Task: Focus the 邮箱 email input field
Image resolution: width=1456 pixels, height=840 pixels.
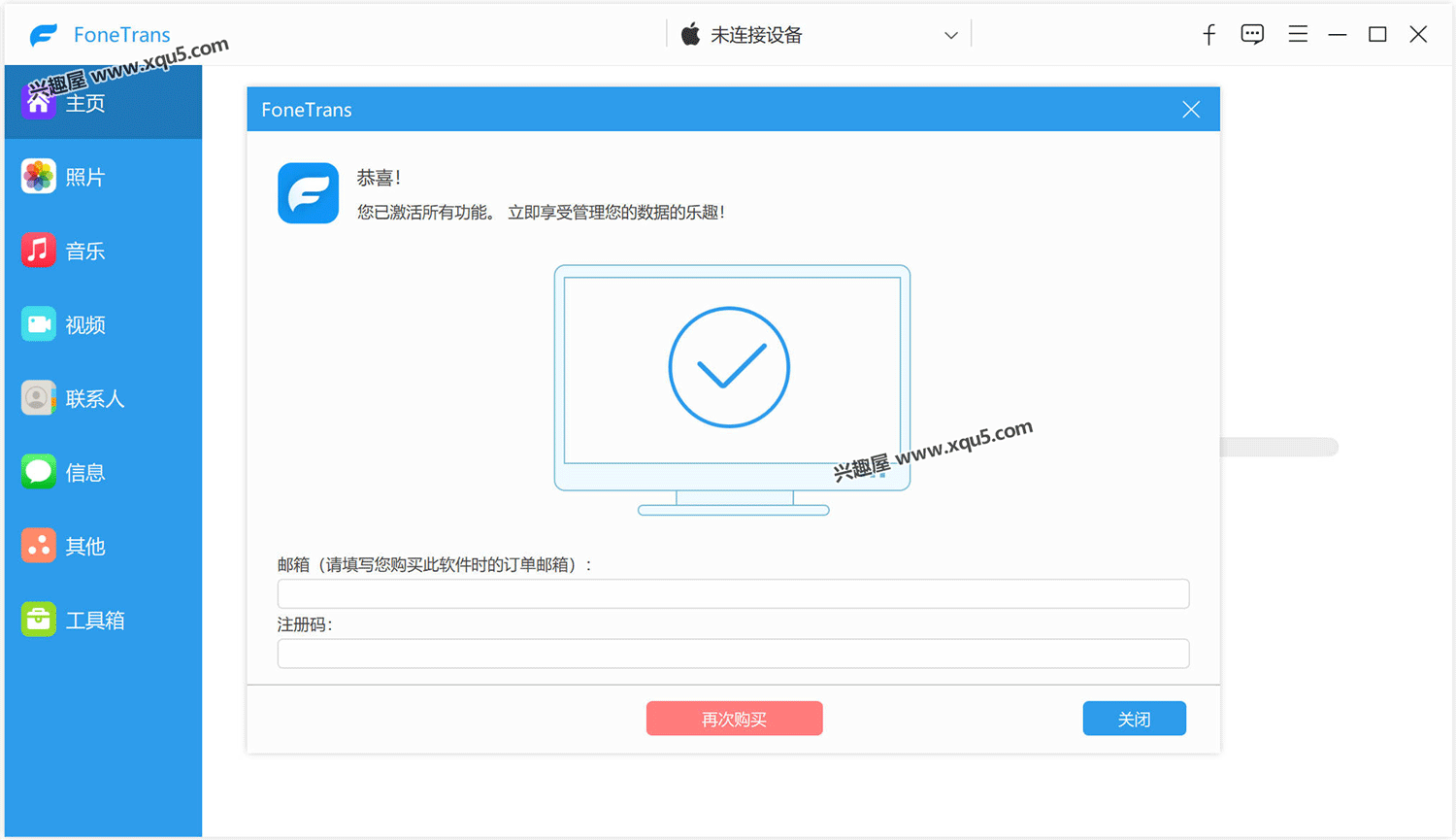Action: click(733, 593)
